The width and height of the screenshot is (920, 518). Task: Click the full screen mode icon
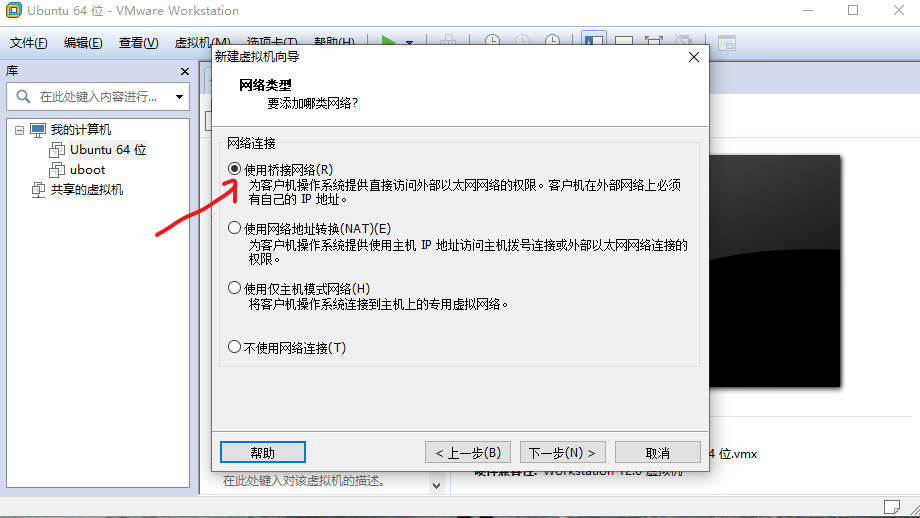pos(653,41)
